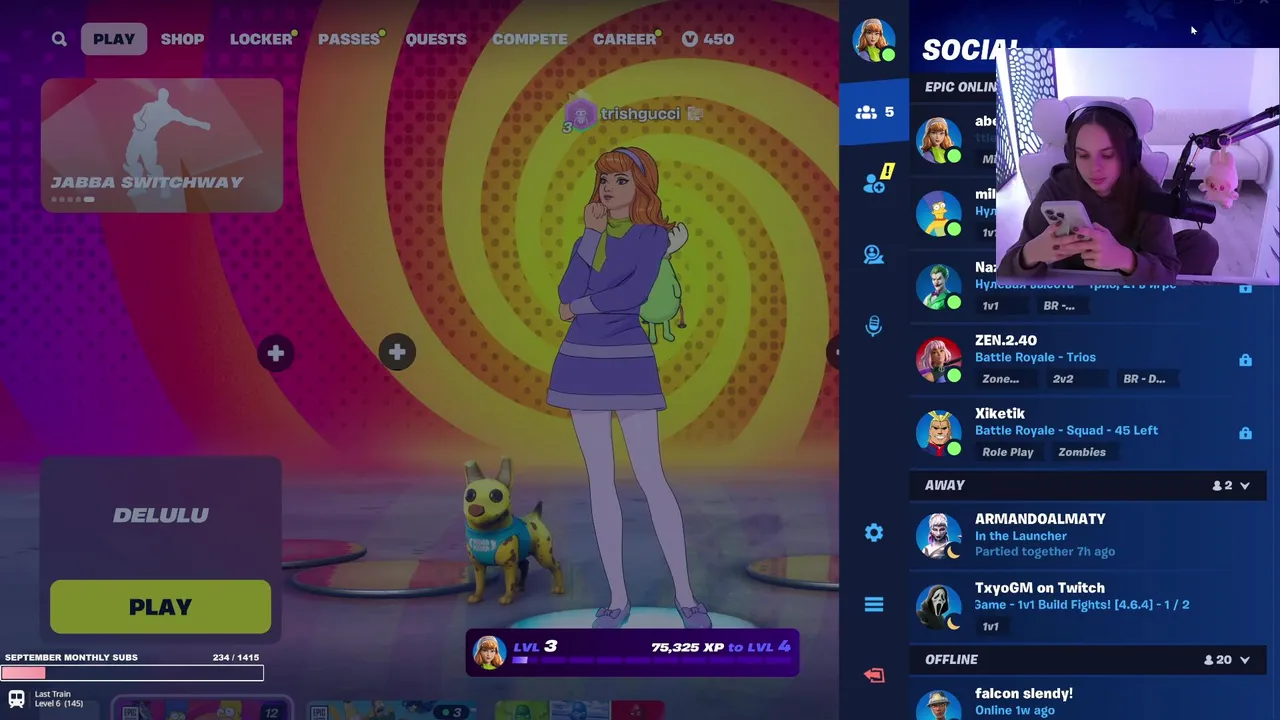Switch to the PLAY tab
The image size is (1280, 720).
tap(114, 39)
